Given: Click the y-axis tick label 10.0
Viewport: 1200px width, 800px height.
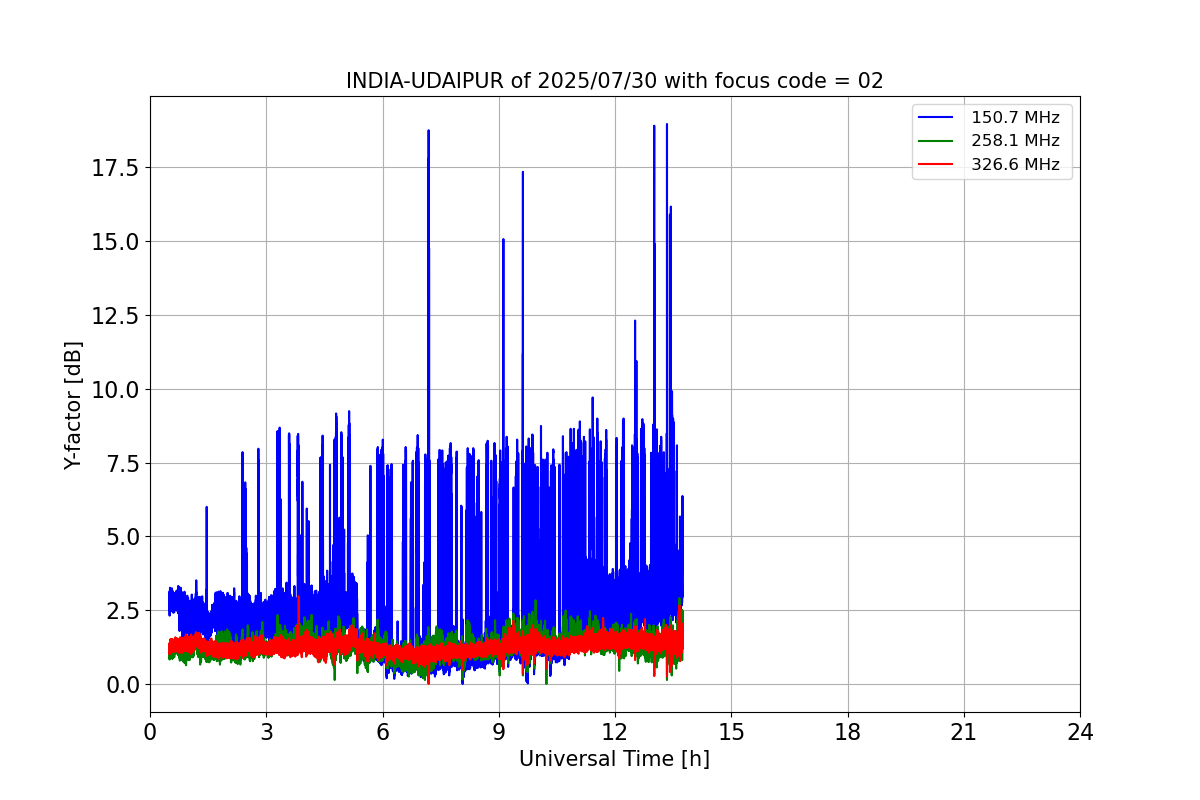Looking at the screenshot, I should 117,389.
